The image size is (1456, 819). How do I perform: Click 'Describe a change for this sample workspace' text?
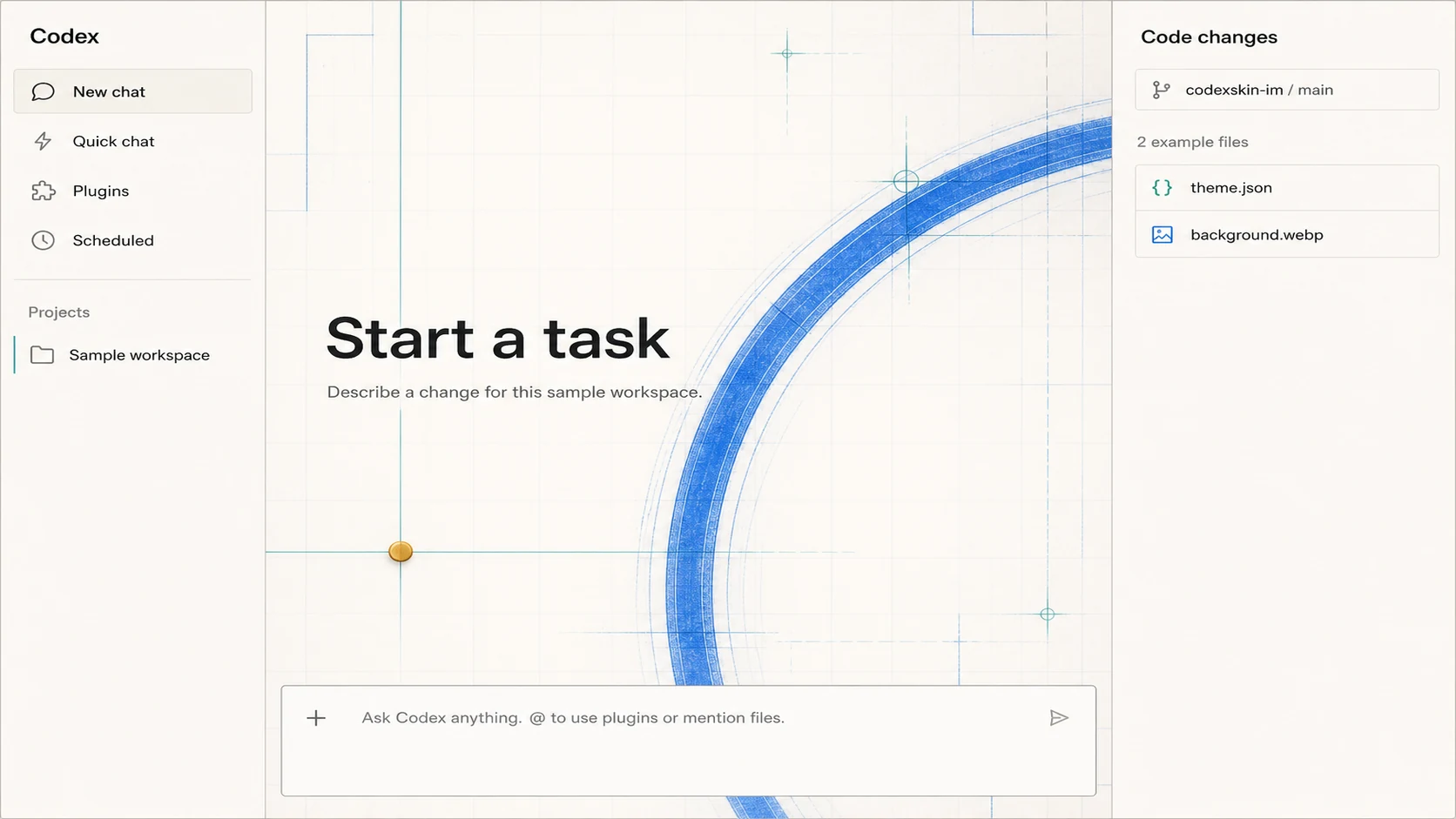pyautogui.click(x=515, y=393)
